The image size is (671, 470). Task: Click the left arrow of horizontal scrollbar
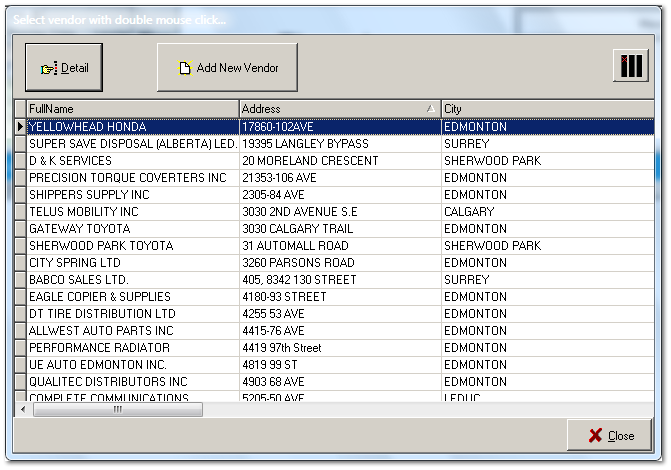[x=23, y=409]
